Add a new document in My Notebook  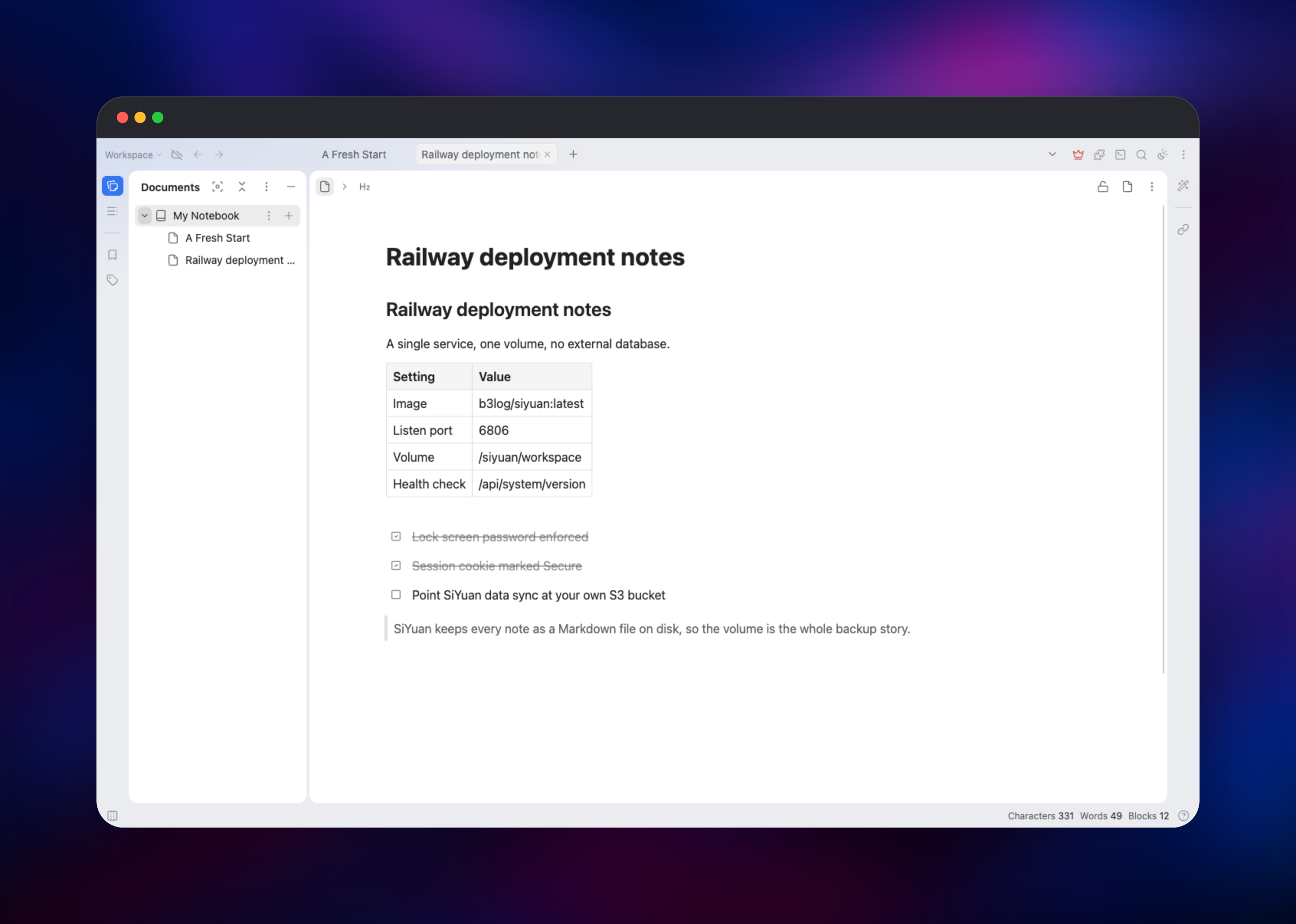tap(289, 216)
